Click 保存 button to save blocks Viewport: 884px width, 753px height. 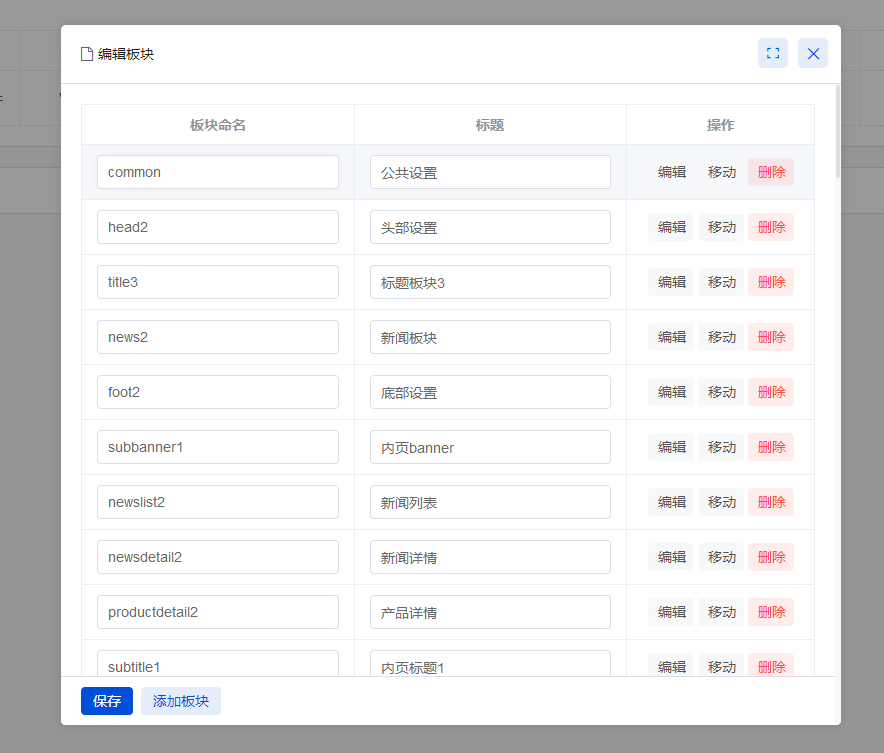point(106,701)
